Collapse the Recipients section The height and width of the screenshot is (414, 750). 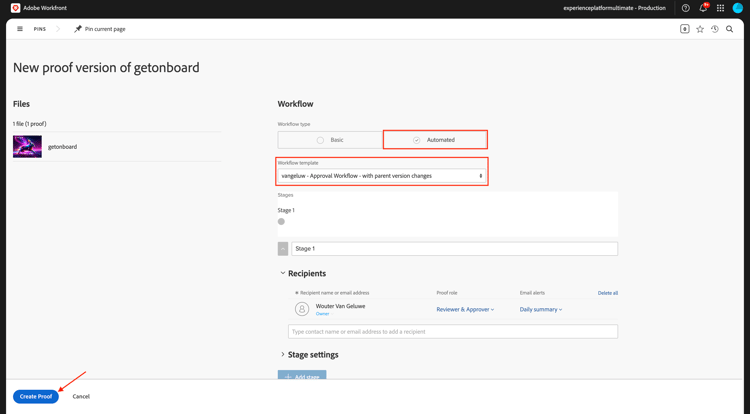[283, 273]
